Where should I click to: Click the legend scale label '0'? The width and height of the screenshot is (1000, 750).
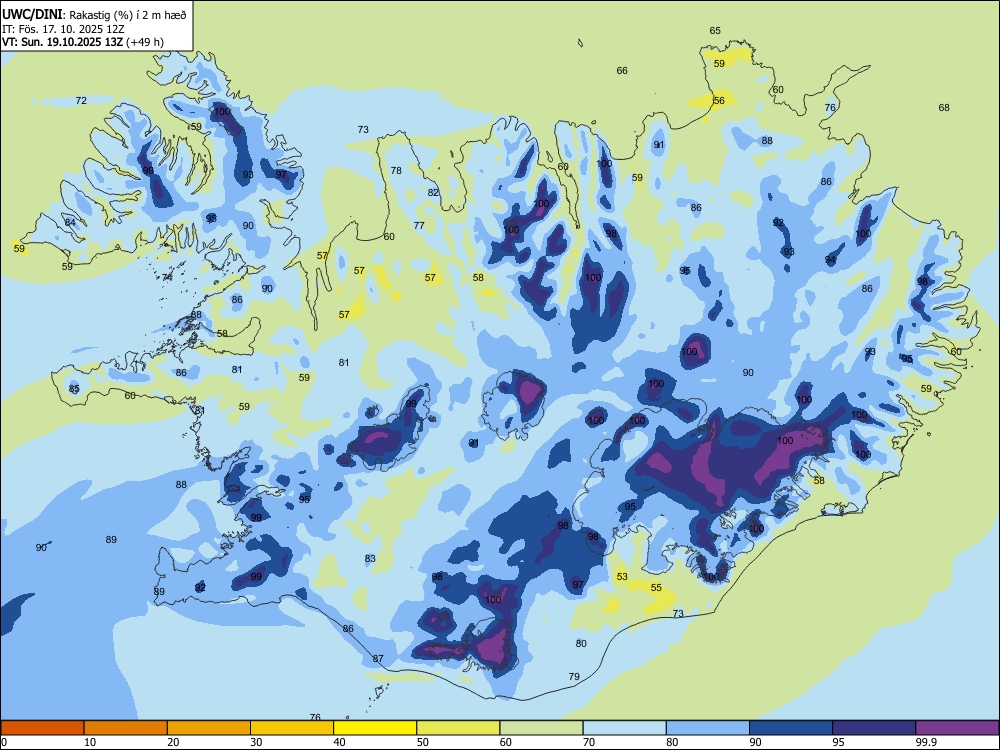coord(4,742)
